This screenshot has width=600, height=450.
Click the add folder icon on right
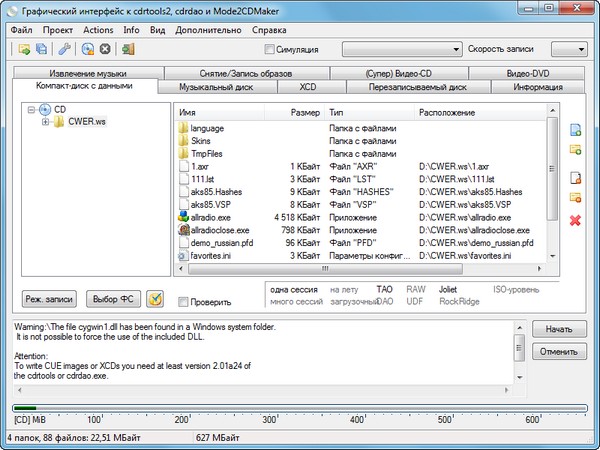click(575, 150)
